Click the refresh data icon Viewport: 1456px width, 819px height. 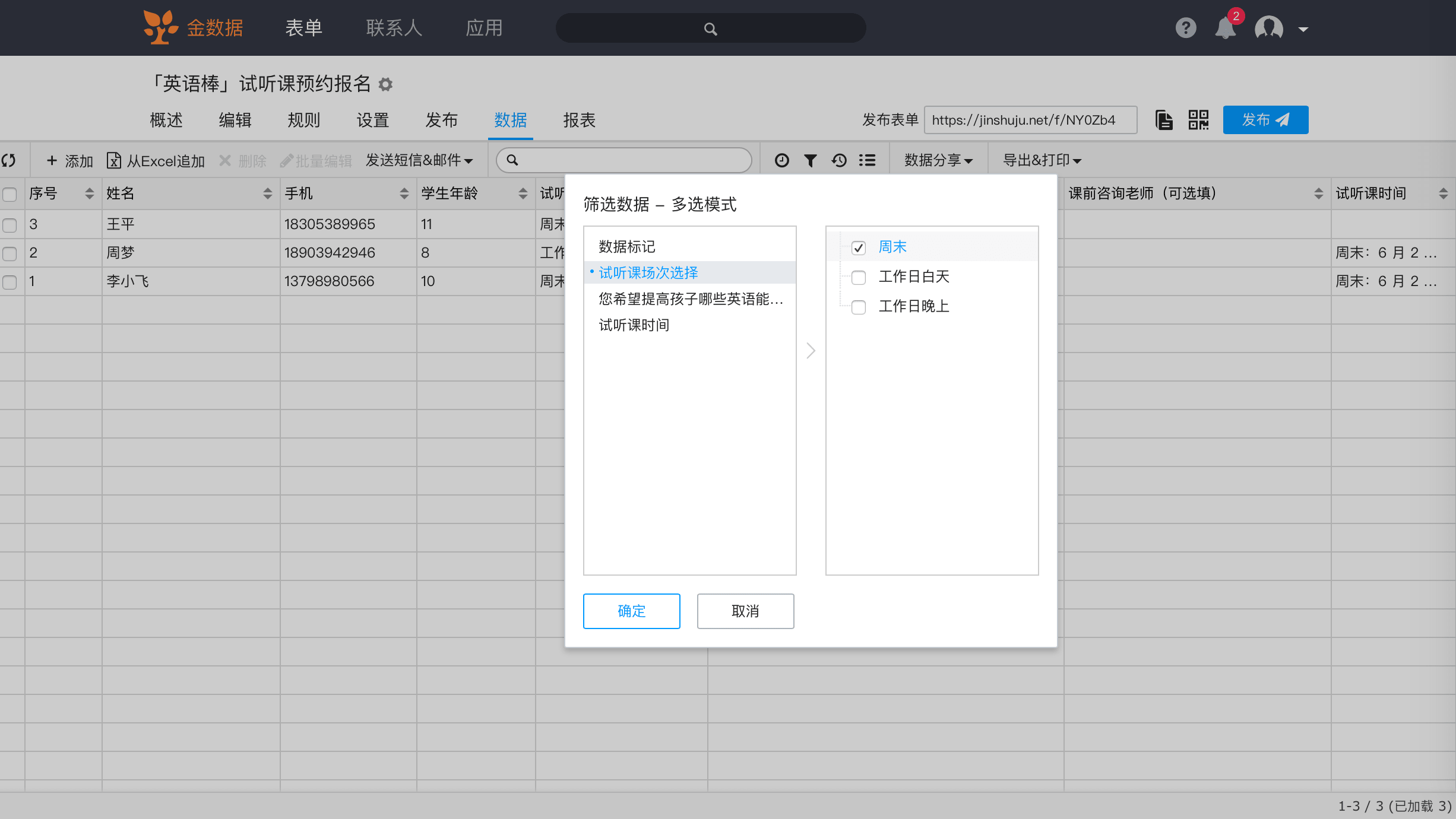pos(9,160)
